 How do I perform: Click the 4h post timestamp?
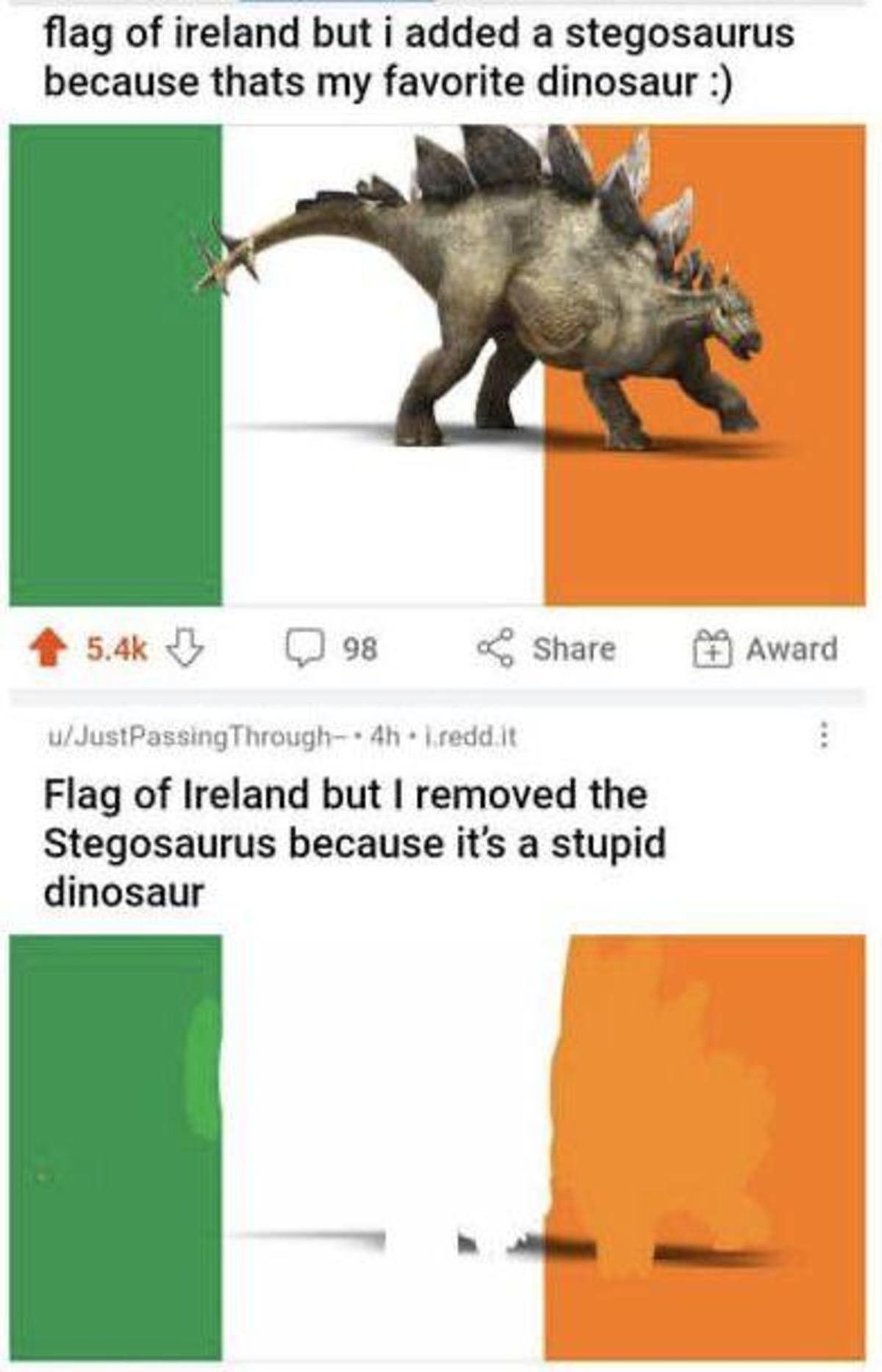[x=382, y=736]
